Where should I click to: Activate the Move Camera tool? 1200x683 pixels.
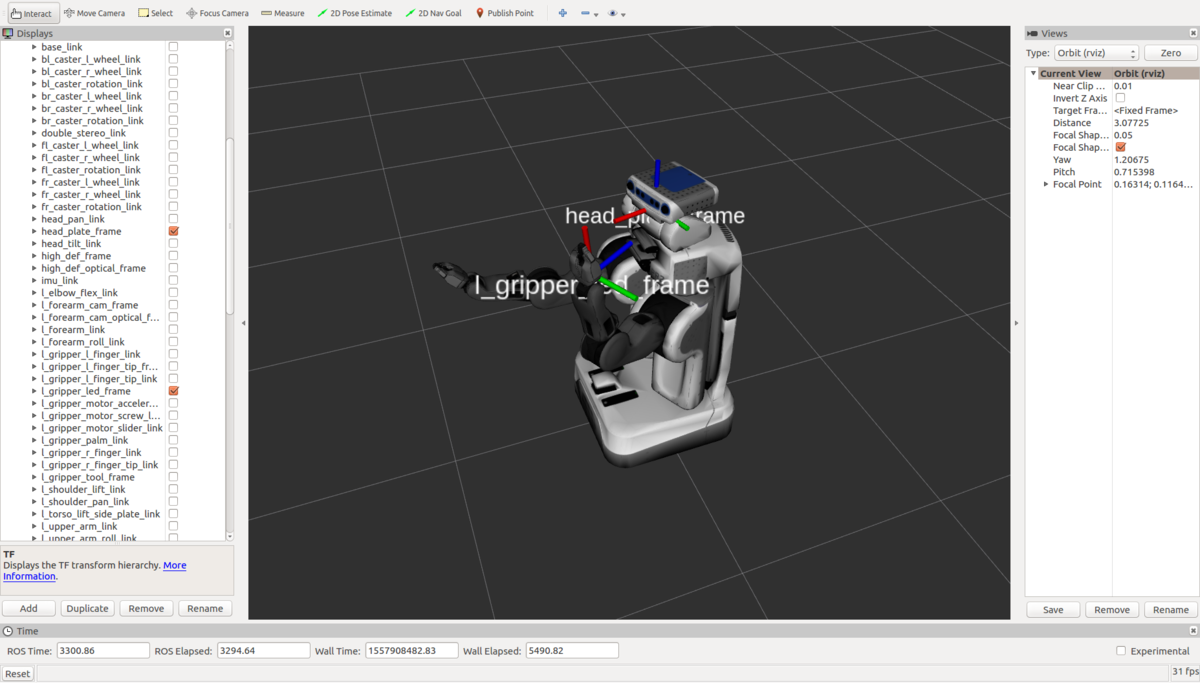(95, 13)
